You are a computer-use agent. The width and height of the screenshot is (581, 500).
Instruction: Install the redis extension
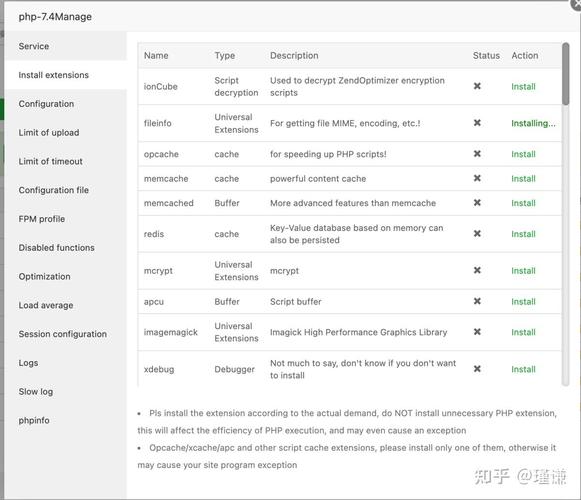point(523,234)
